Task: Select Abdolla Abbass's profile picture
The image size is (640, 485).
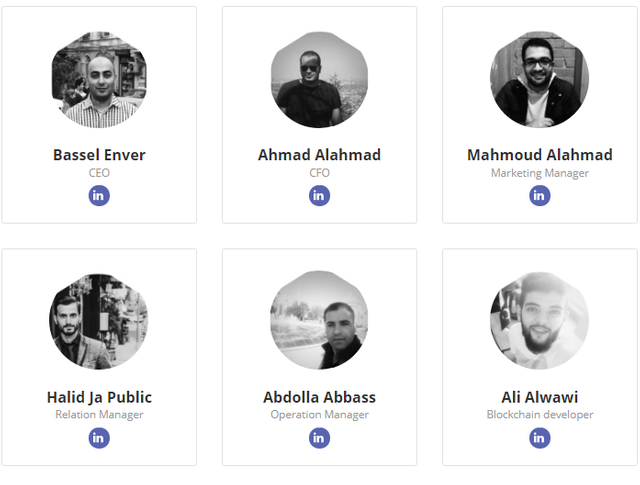Action: click(x=319, y=321)
